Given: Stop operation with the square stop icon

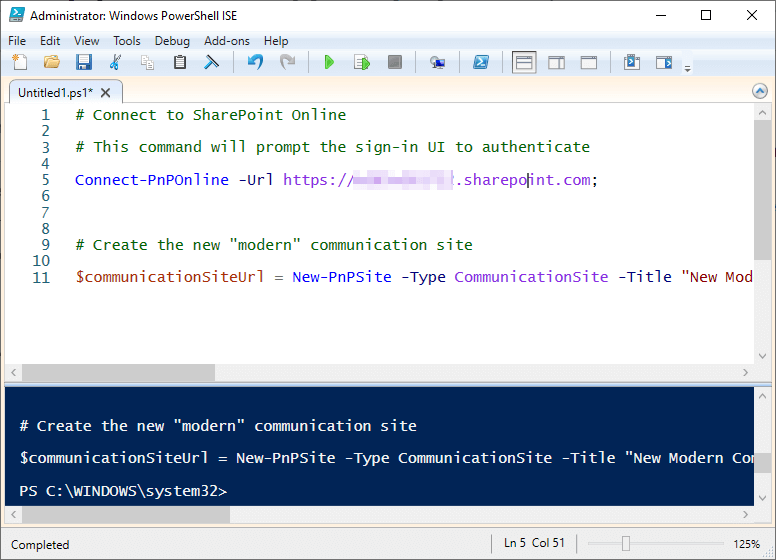Looking at the screenshot, I should tap(394, 62).
